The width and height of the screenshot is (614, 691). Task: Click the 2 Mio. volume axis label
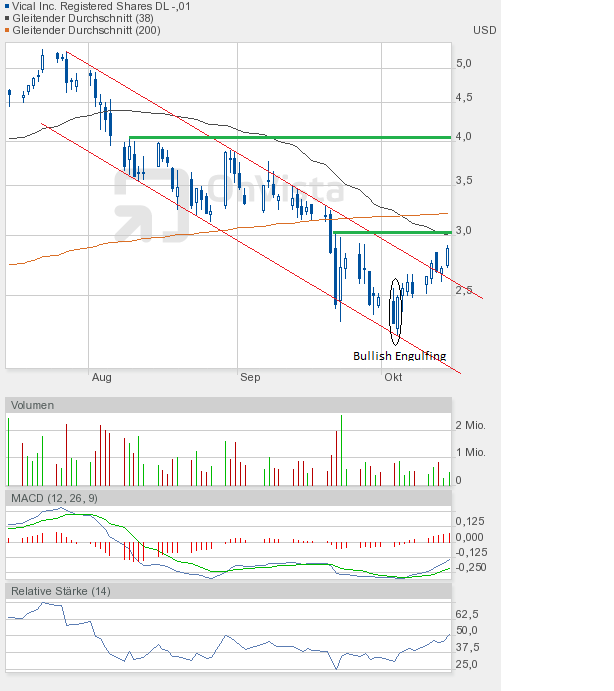pos(470,425)
